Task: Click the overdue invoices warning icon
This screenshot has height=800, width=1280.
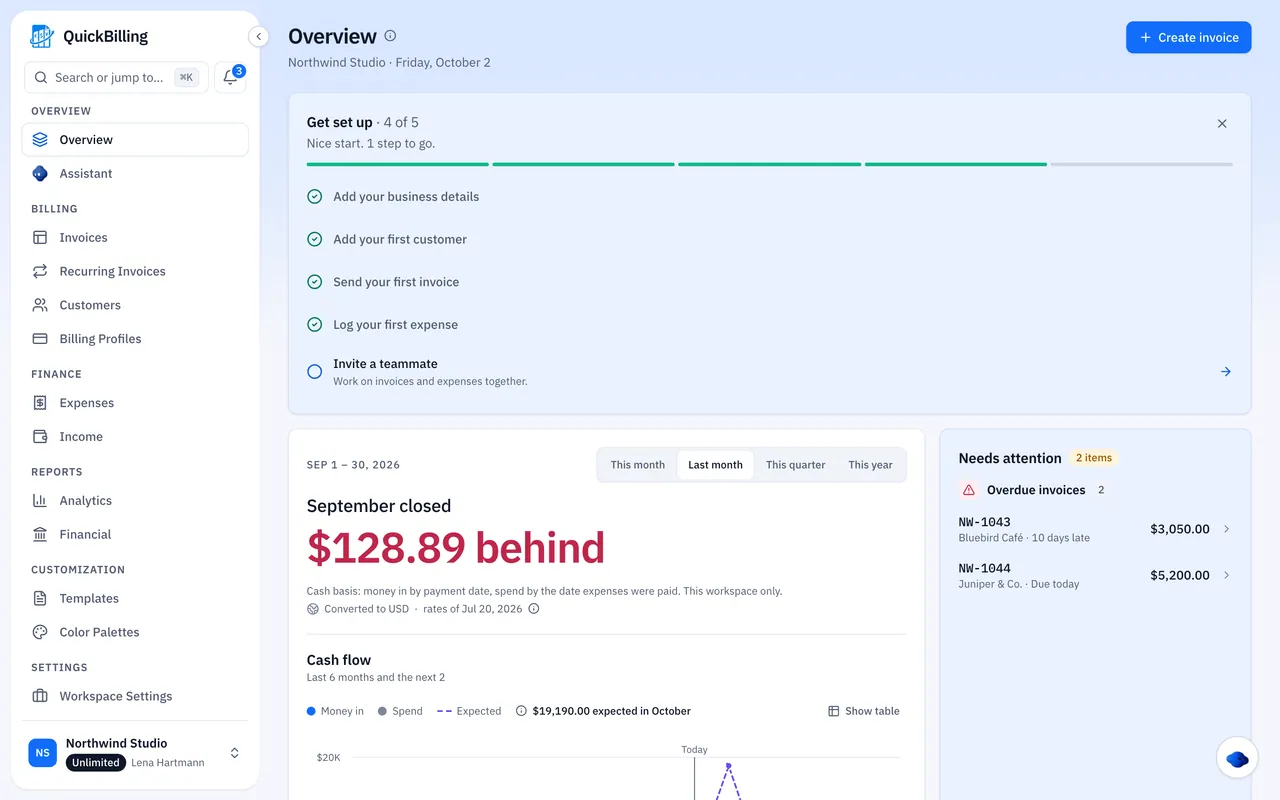Action: pyautogui.click(x=968, y=490)
